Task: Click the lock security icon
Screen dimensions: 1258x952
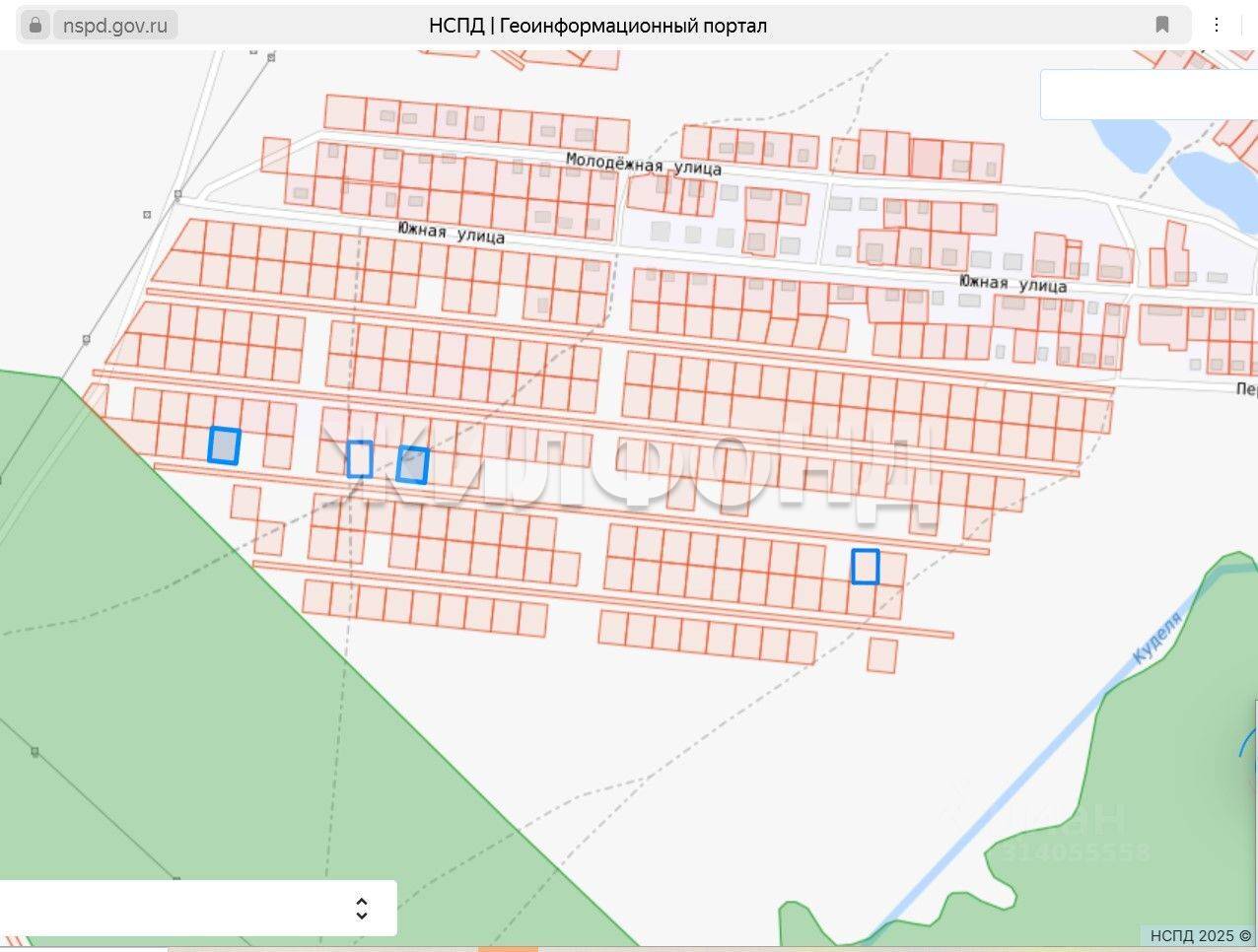Action: [x=35, y=26]
